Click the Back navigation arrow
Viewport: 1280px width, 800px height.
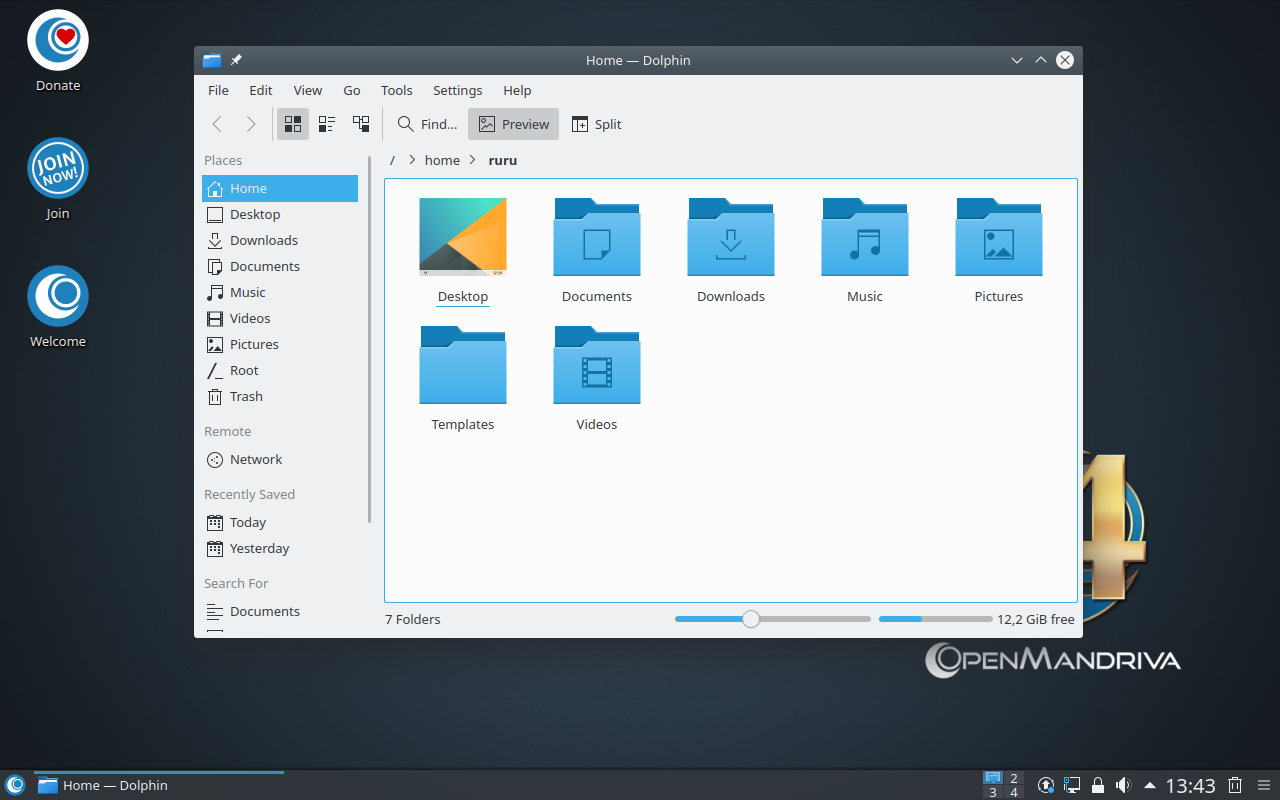click(217, 124)
